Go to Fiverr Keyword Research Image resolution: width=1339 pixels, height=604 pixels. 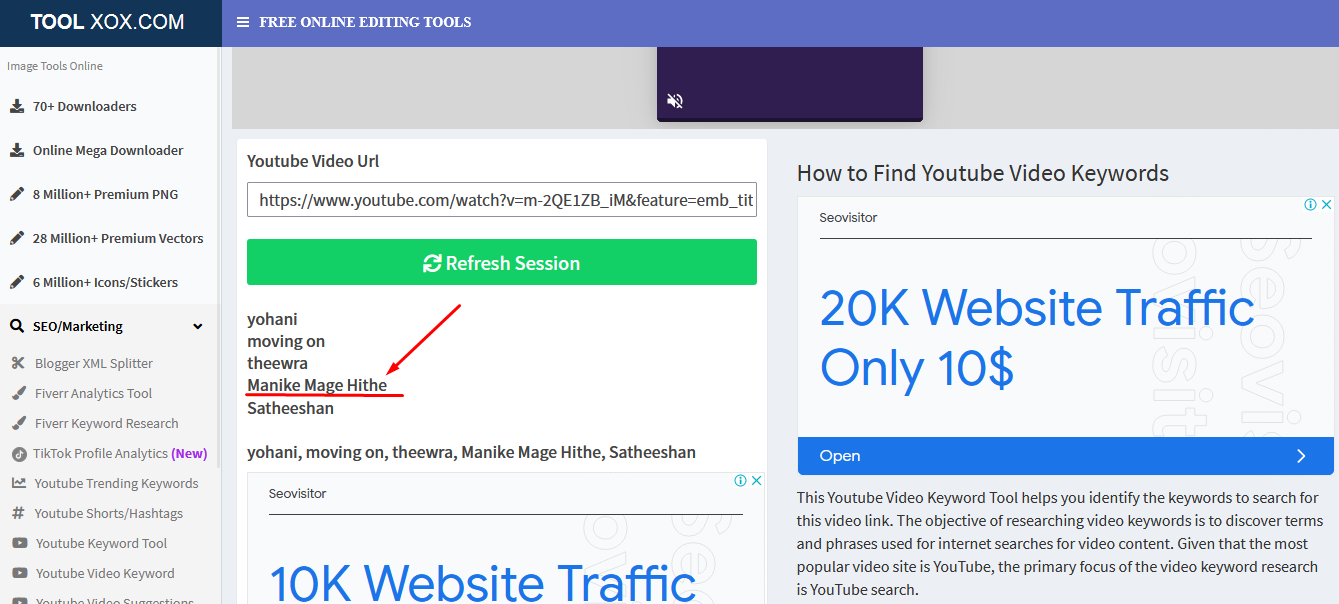point(107,423)
